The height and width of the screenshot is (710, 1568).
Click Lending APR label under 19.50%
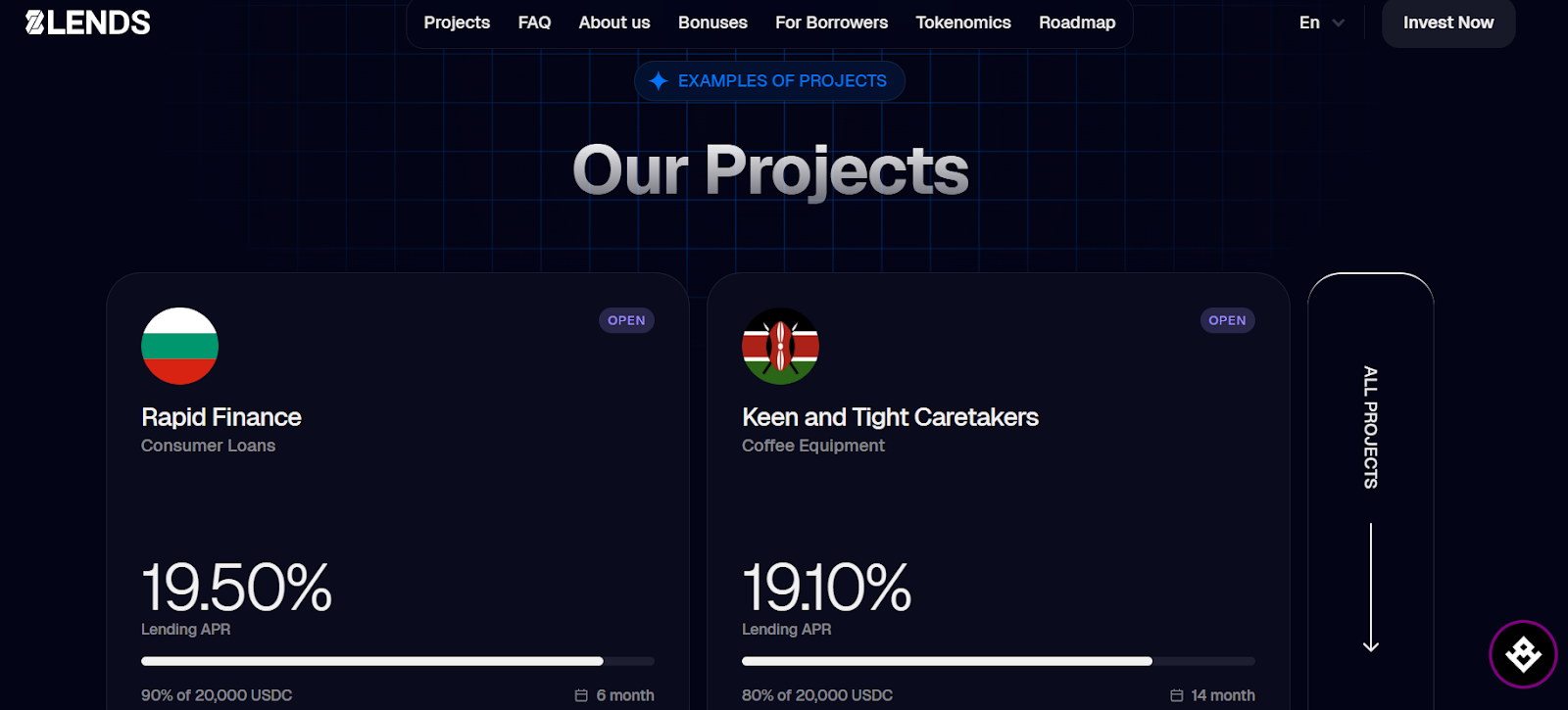coord(185,630)
